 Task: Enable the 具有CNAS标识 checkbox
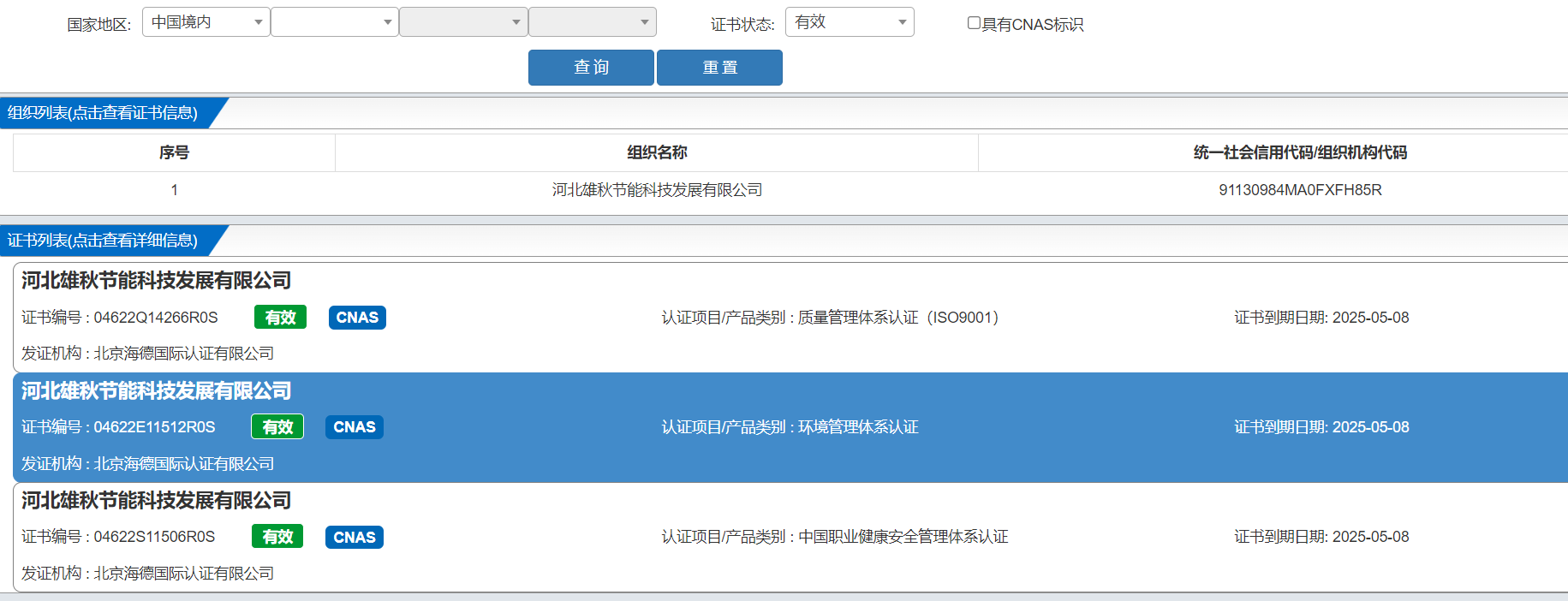(x=974, y=23)
